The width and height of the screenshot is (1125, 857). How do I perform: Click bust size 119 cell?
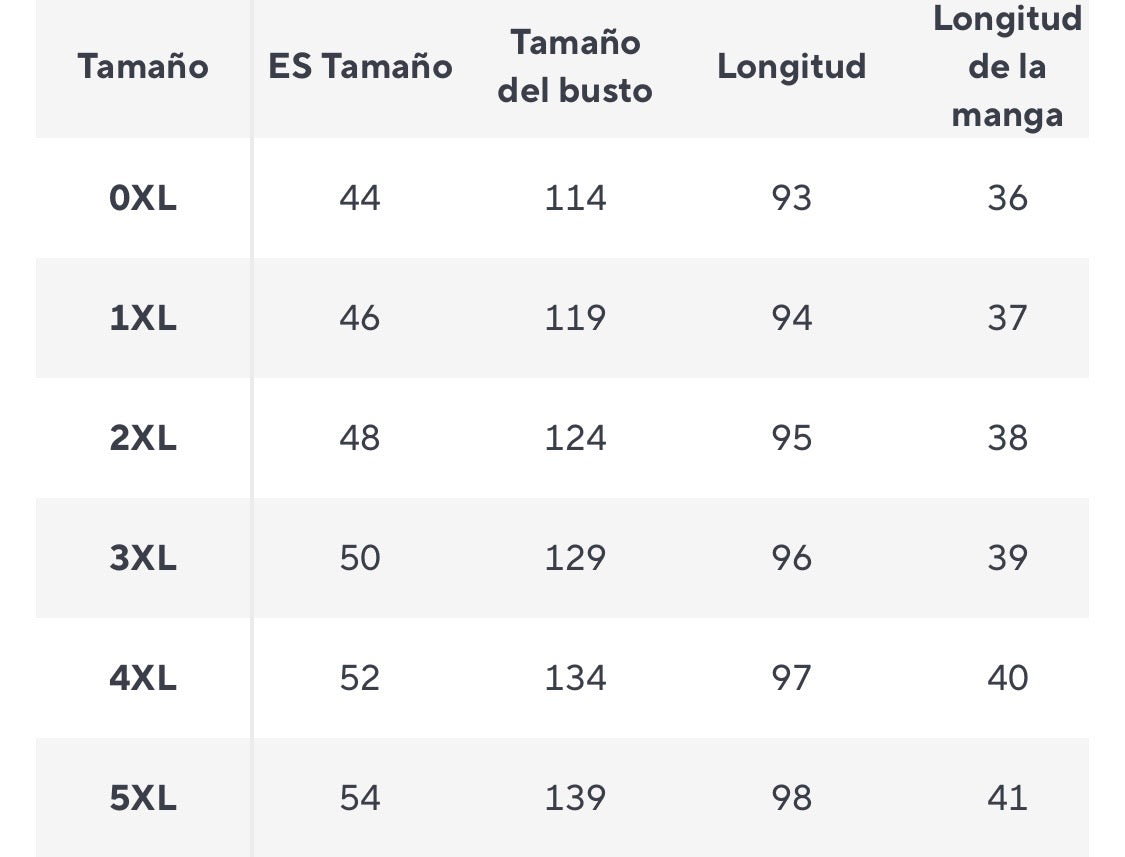(575, 318)
